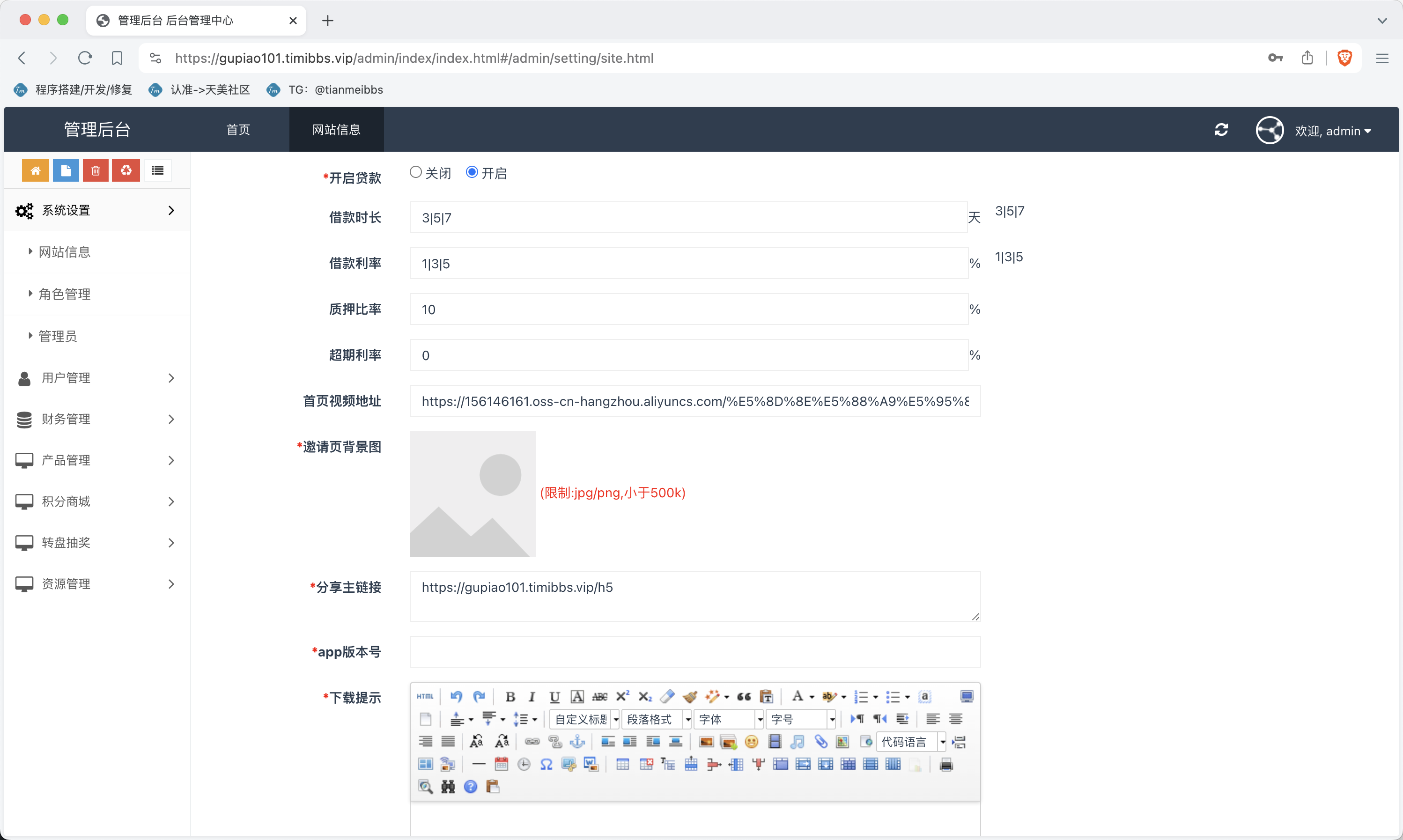Click the app版本号 input field
The image size is (1403, 840).
point(694,652)
